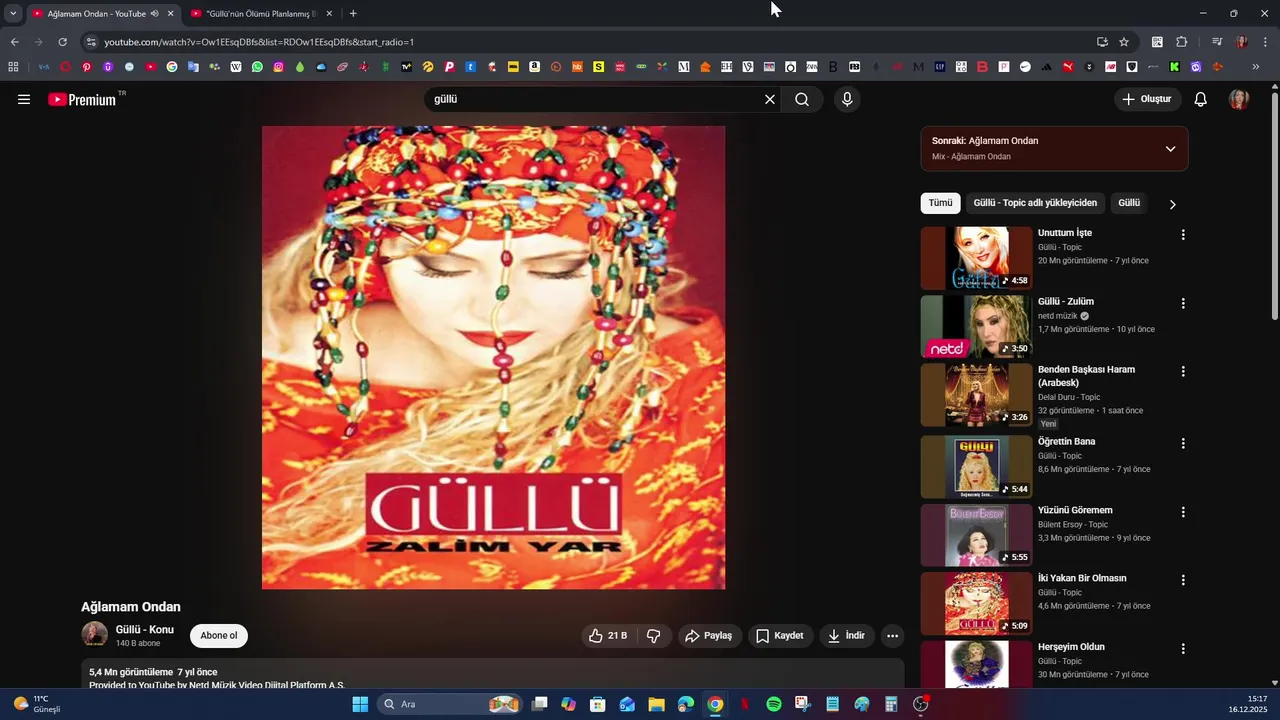Show more bookmarks overflow chevron
This screenshot has width=1280, height=720.
coord(1256,67)
